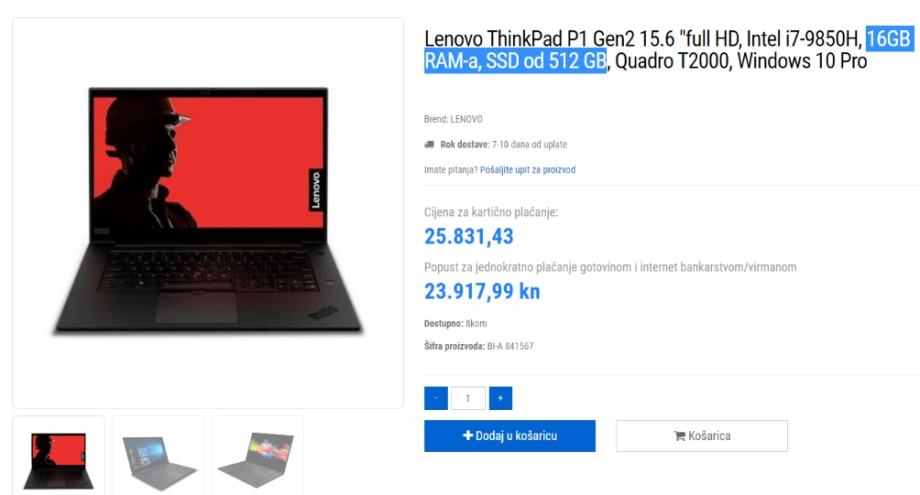The width and height of the screenshot is (920, 495).
Task: Click the minus quantity button
Action: pos(436,398)
